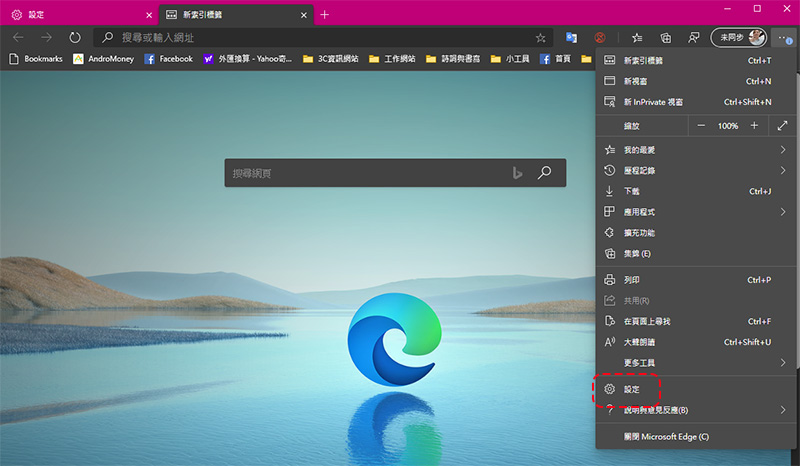Click the magnifier in the page search box

pyautogui.click(x=545, y=173)
